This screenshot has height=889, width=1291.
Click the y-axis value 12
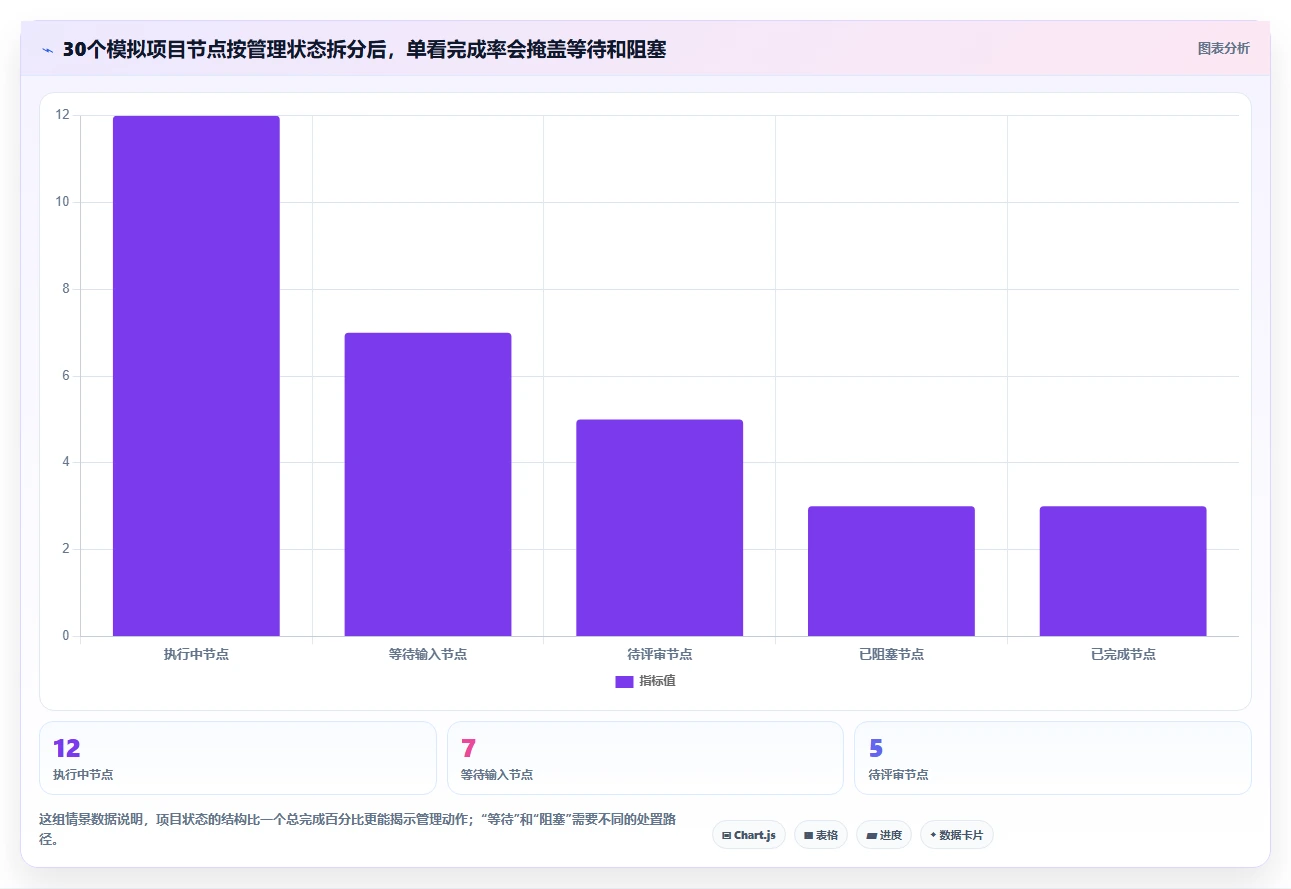(63, 115)
